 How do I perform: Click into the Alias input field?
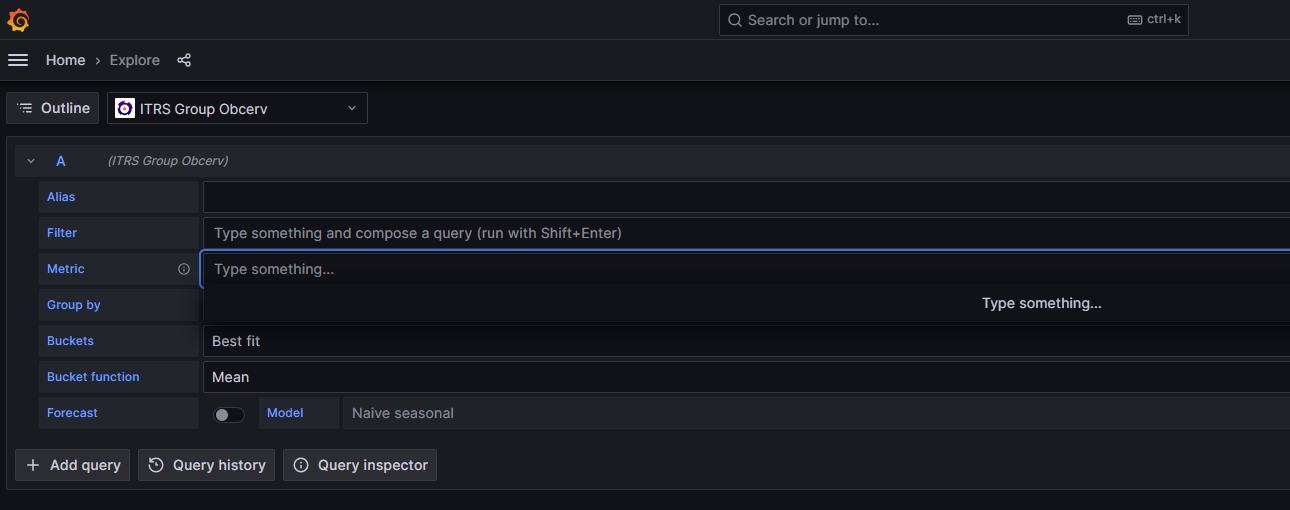[746, 197]
